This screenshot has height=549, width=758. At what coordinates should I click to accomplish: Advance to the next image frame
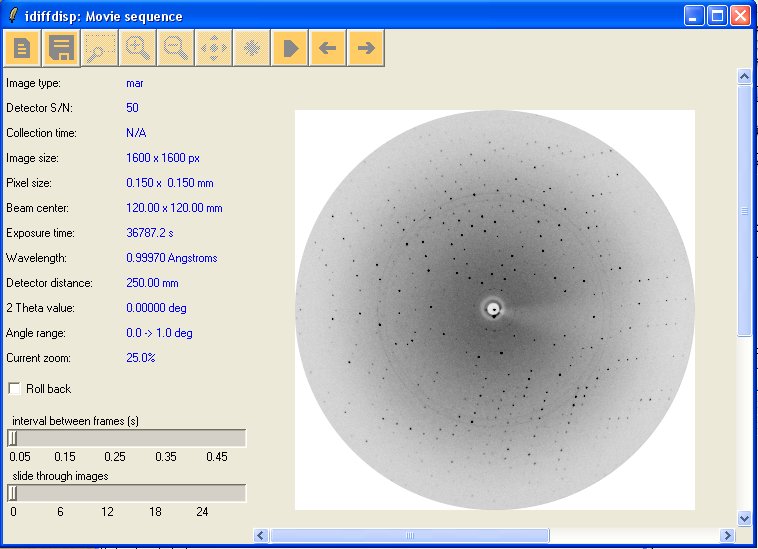366,48
